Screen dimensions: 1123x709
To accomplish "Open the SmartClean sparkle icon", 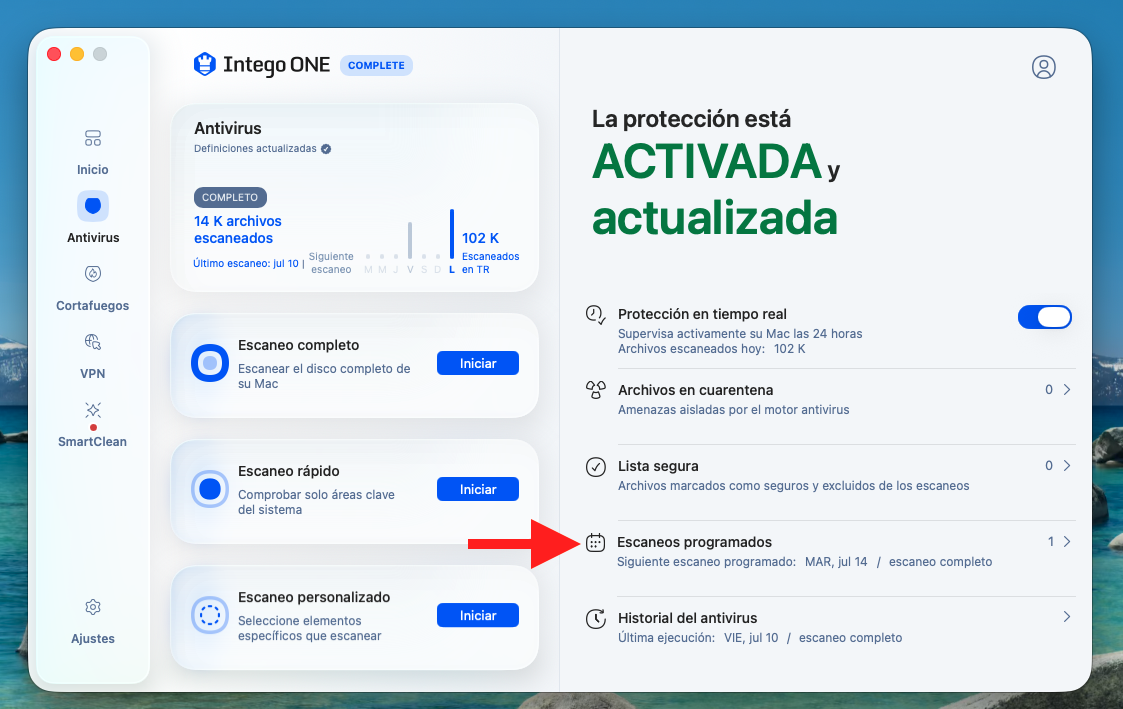I will [x=93, y=410].
